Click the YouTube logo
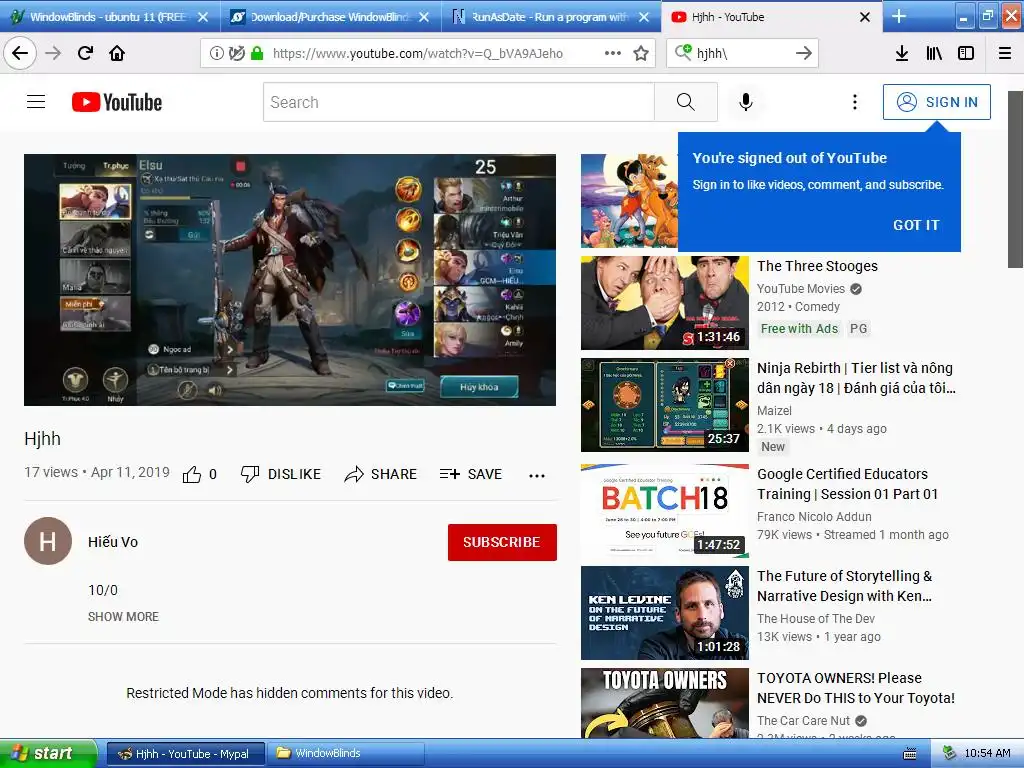This screenshot has height=768, width=1024. [x=117, y=102]
